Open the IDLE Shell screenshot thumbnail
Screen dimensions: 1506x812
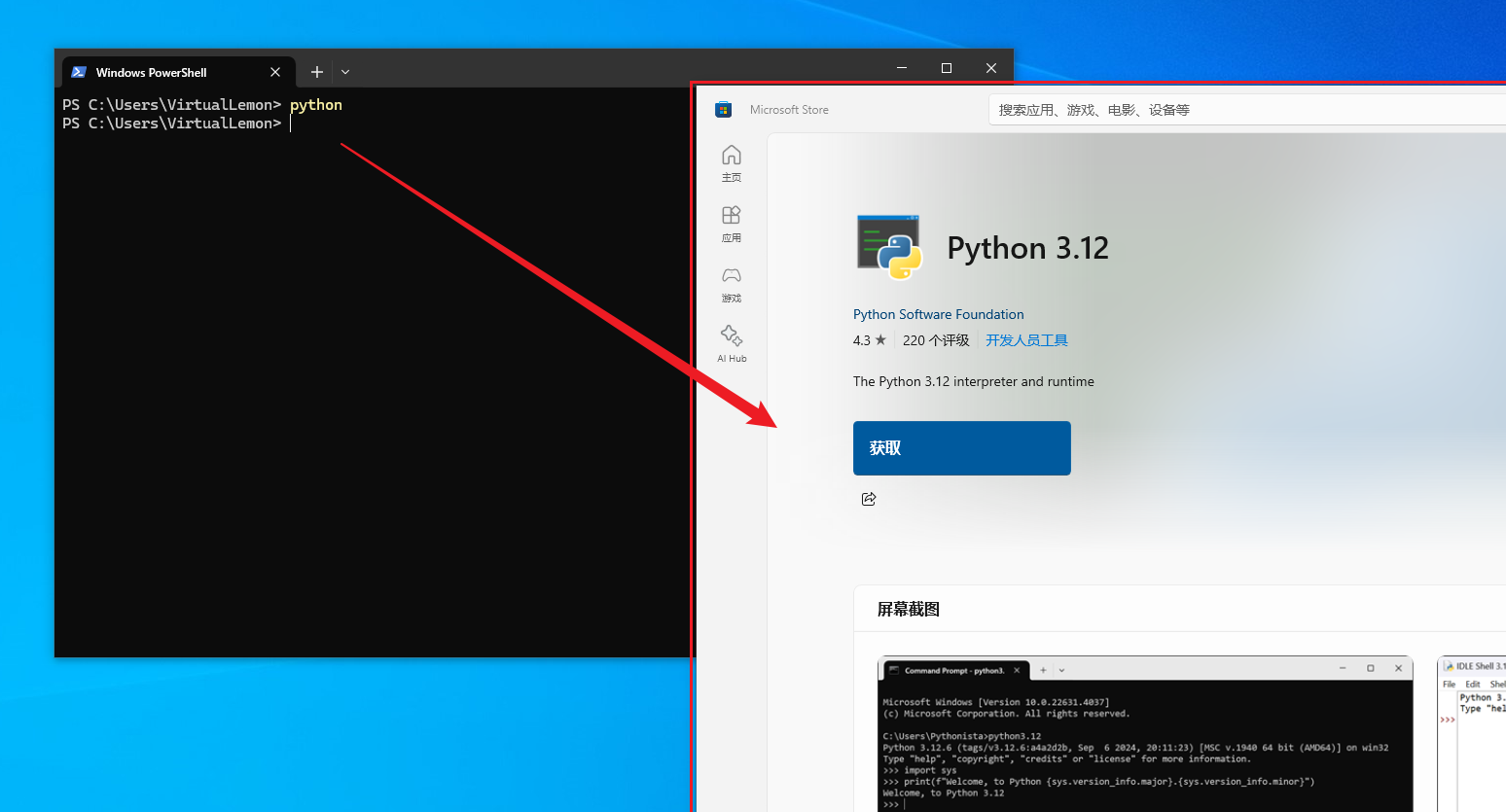click(x=1472, y=734)
